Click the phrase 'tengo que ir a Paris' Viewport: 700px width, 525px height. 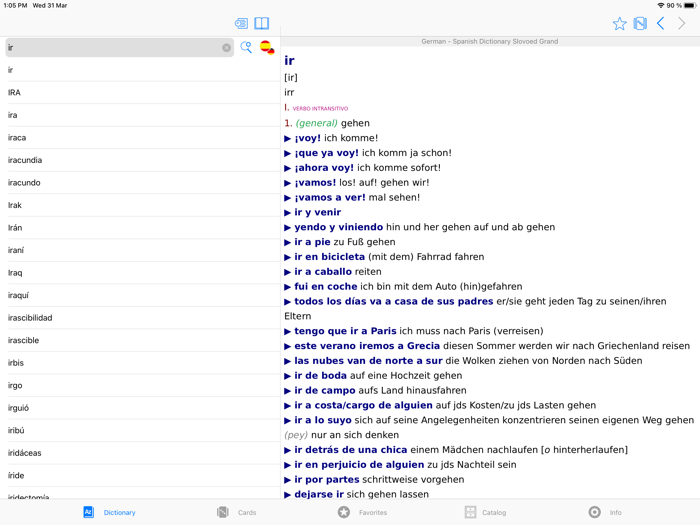click(x=345, y=331)
